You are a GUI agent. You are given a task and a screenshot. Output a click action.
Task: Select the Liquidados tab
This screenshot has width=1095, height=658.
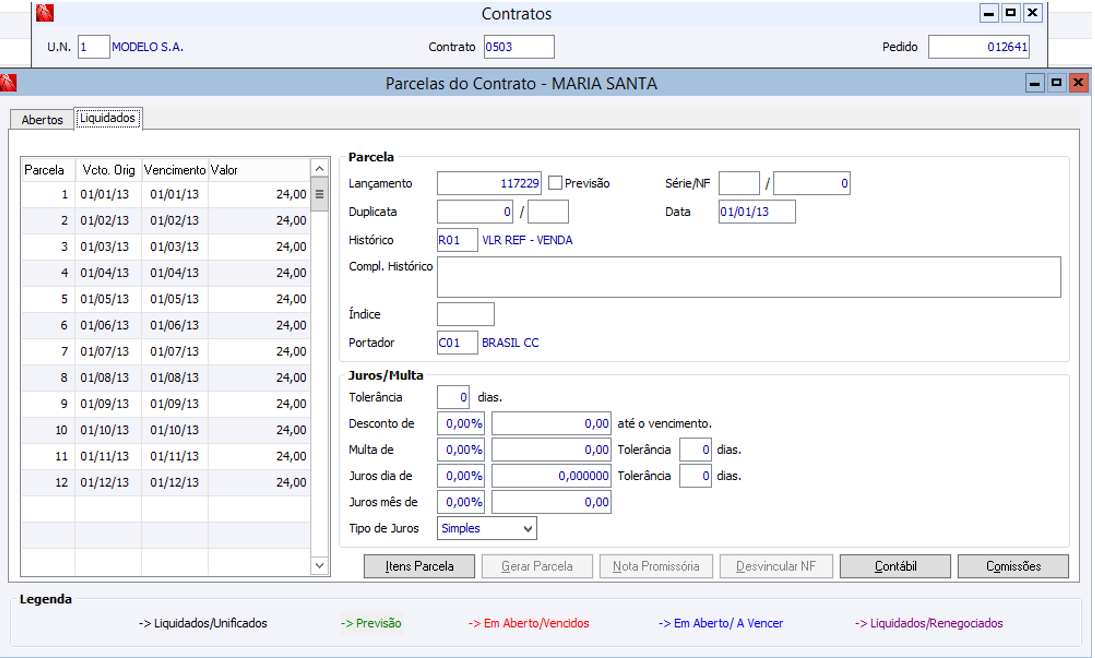click(108, 118)
